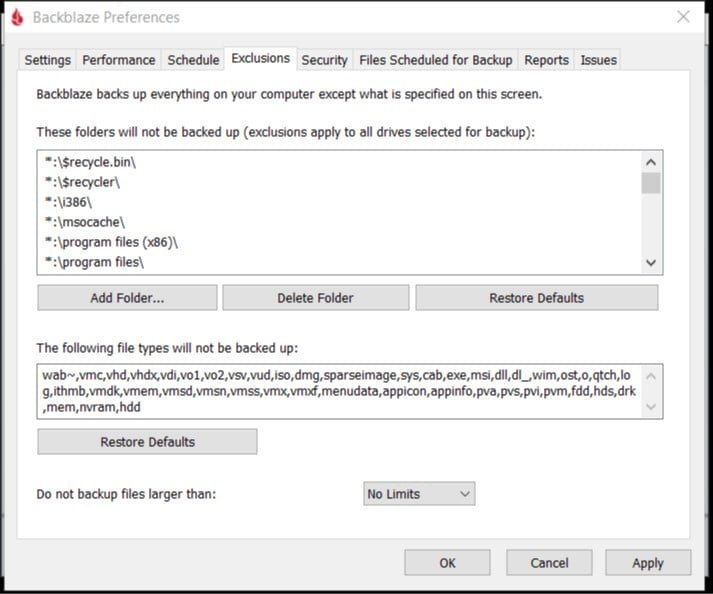View Files Scheduled for Backup tab
Image resolution: width=713 pixels, height=594 pixels.
coord(436,60)
